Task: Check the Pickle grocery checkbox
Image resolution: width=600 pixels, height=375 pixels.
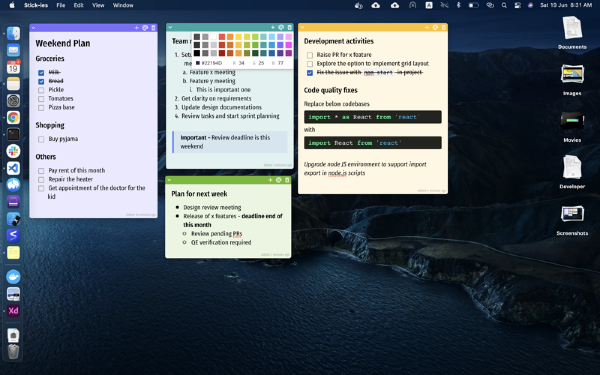Action: coord(41,90)
